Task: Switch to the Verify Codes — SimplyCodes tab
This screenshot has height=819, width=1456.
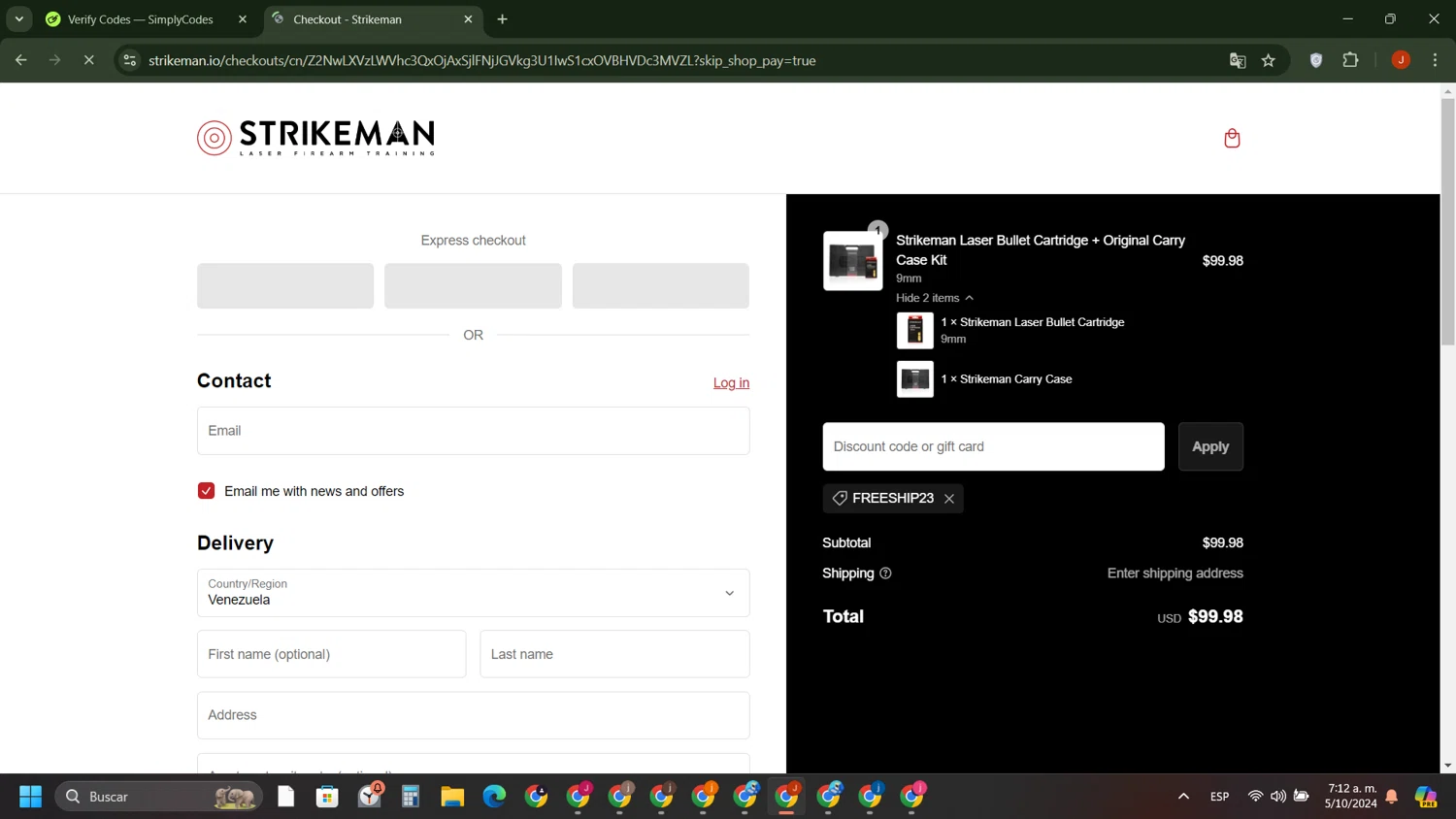Action: click(x=141, y=19)
